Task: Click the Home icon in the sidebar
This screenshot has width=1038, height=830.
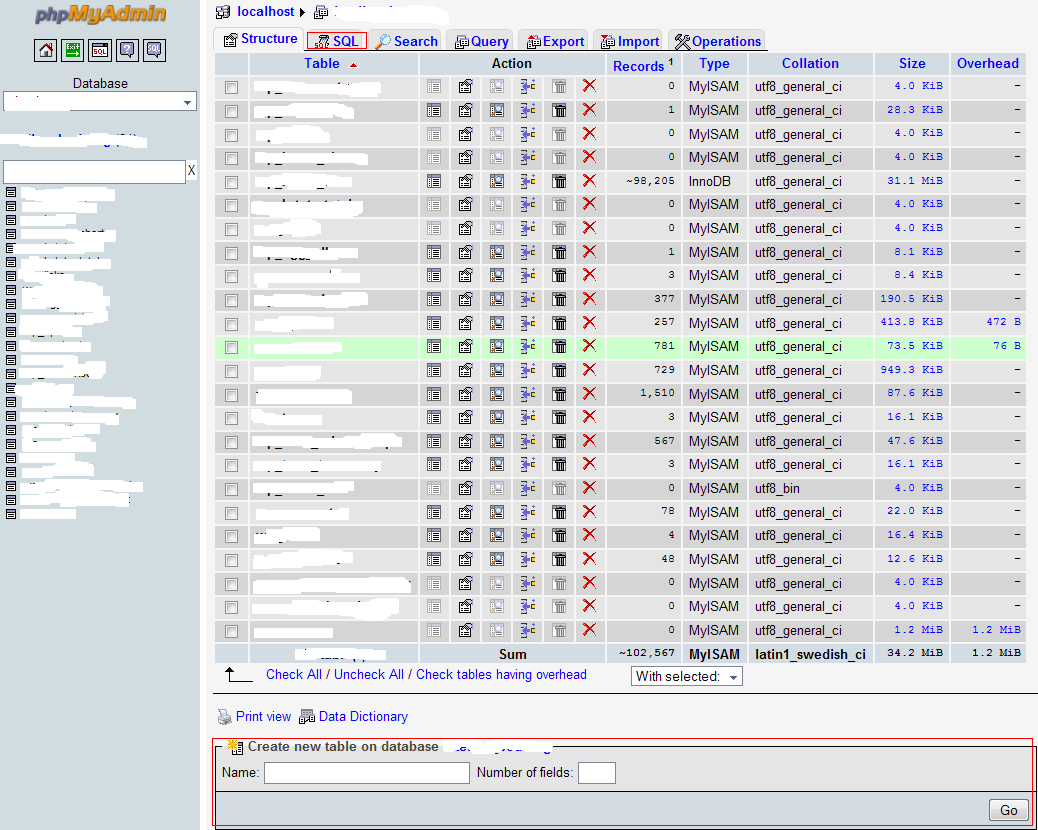Action: coord(46,50)
